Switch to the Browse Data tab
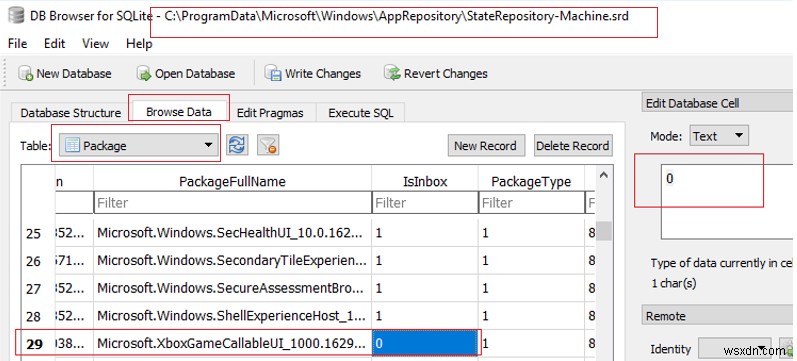The height and width of the screenshot is (361, 797). click(x=178, y=112)
